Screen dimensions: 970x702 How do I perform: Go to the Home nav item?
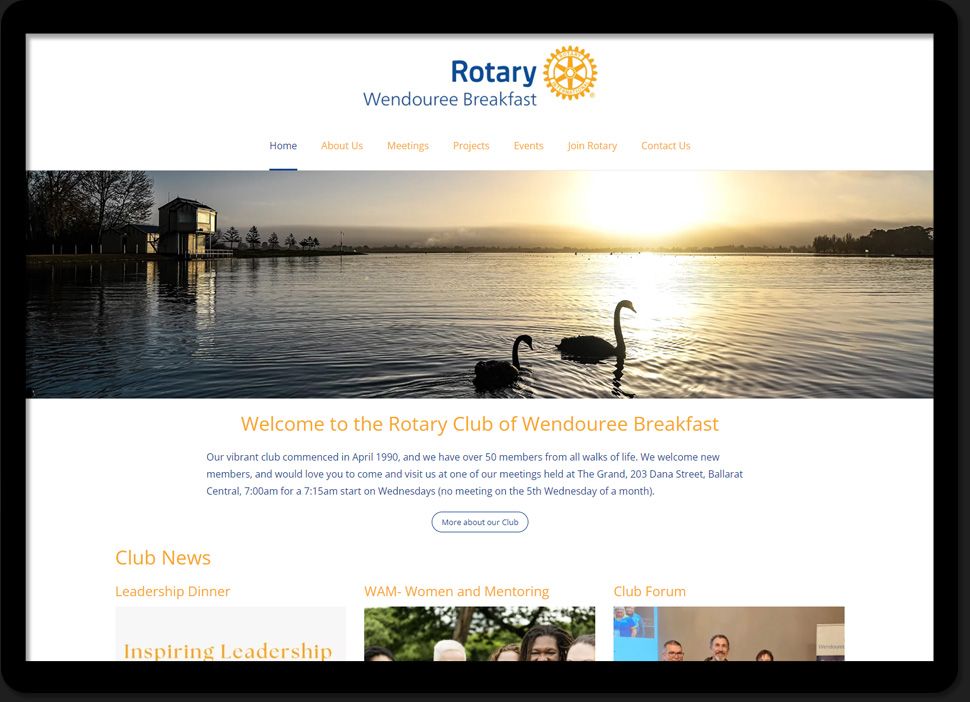coord(283,146)
